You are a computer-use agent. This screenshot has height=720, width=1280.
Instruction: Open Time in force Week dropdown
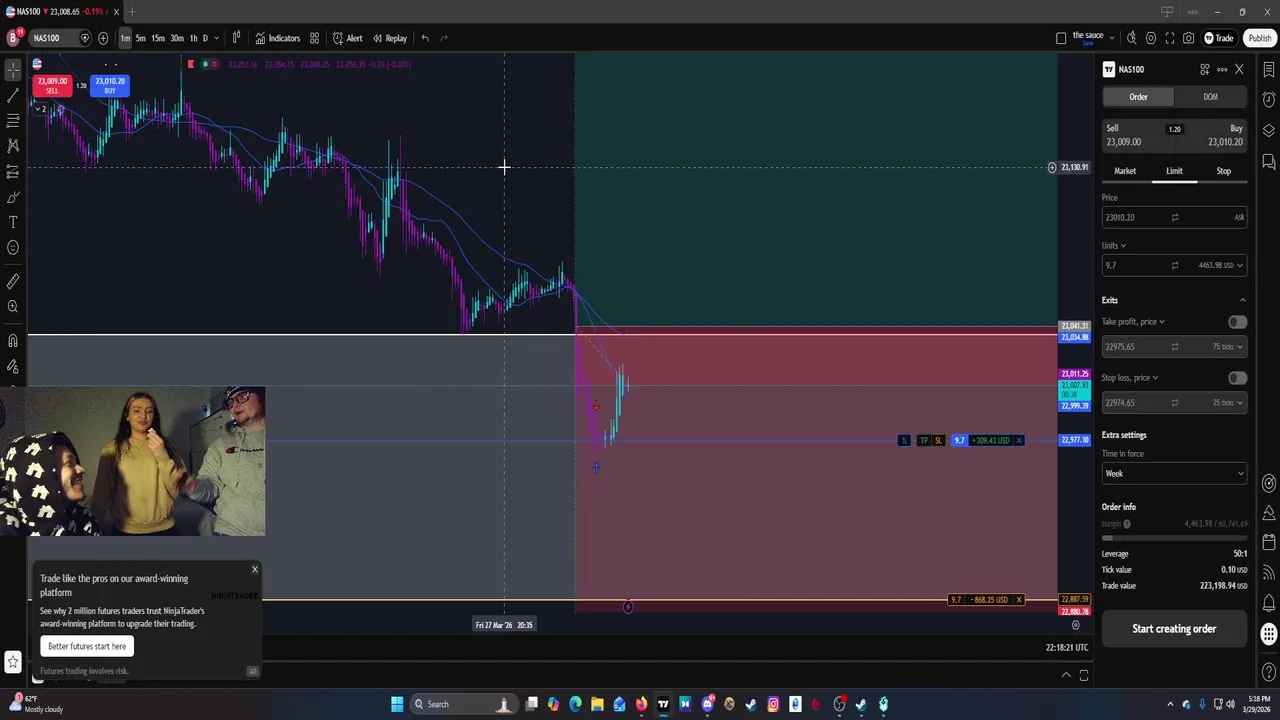(1174, 474)
